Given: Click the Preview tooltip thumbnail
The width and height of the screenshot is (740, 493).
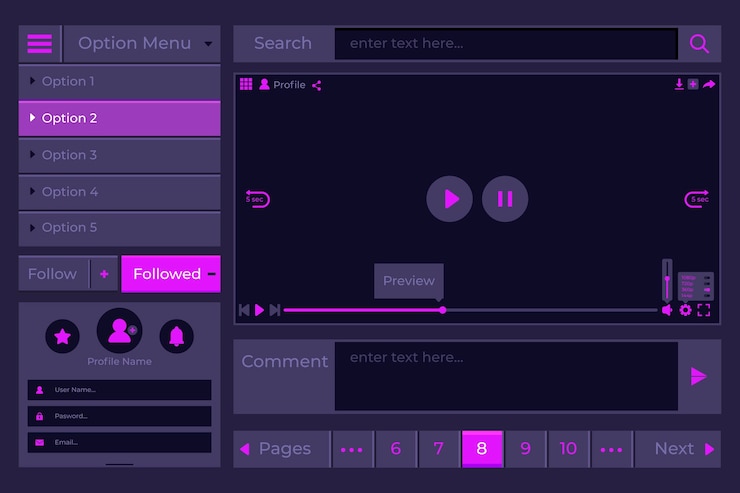Looking at the screenshot, I should [x=409, y=281].
